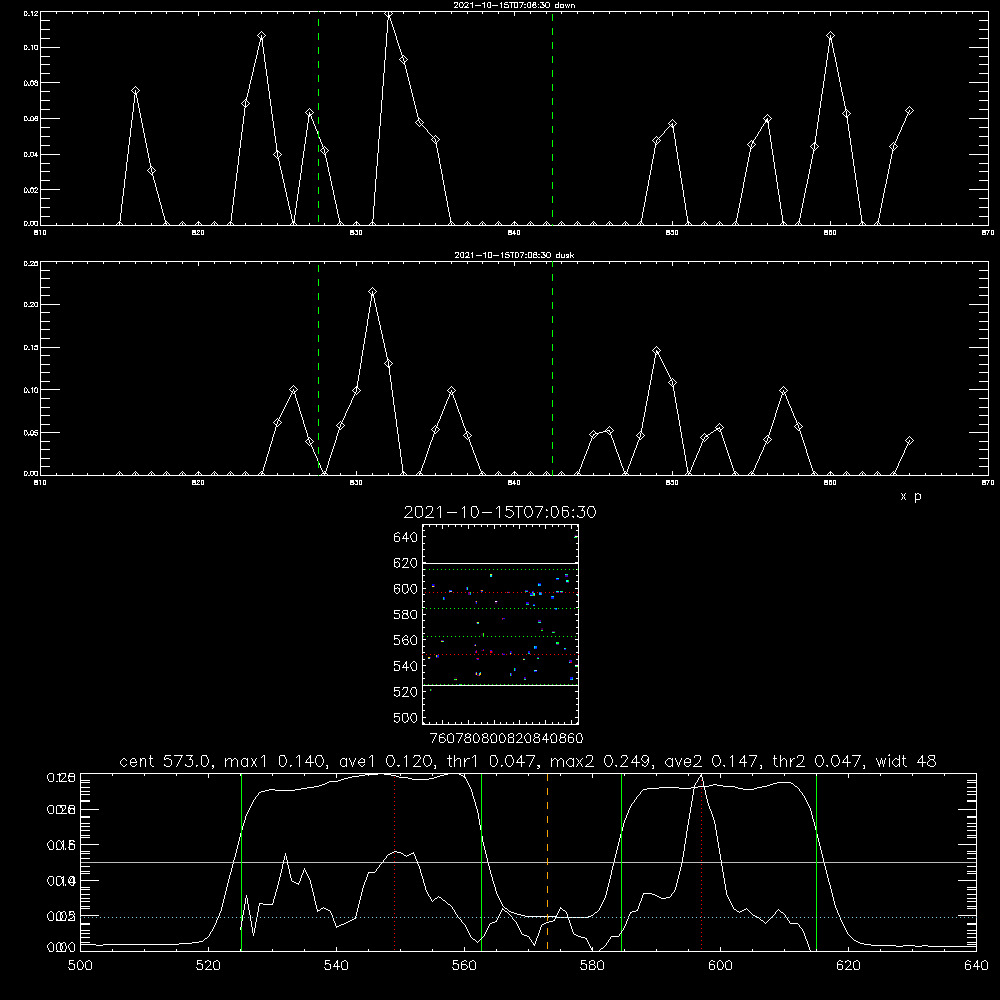Viewport: 1000px width, 1000px height.
Task: Click dusk plot peak marker near x=857
Action: 783,390
